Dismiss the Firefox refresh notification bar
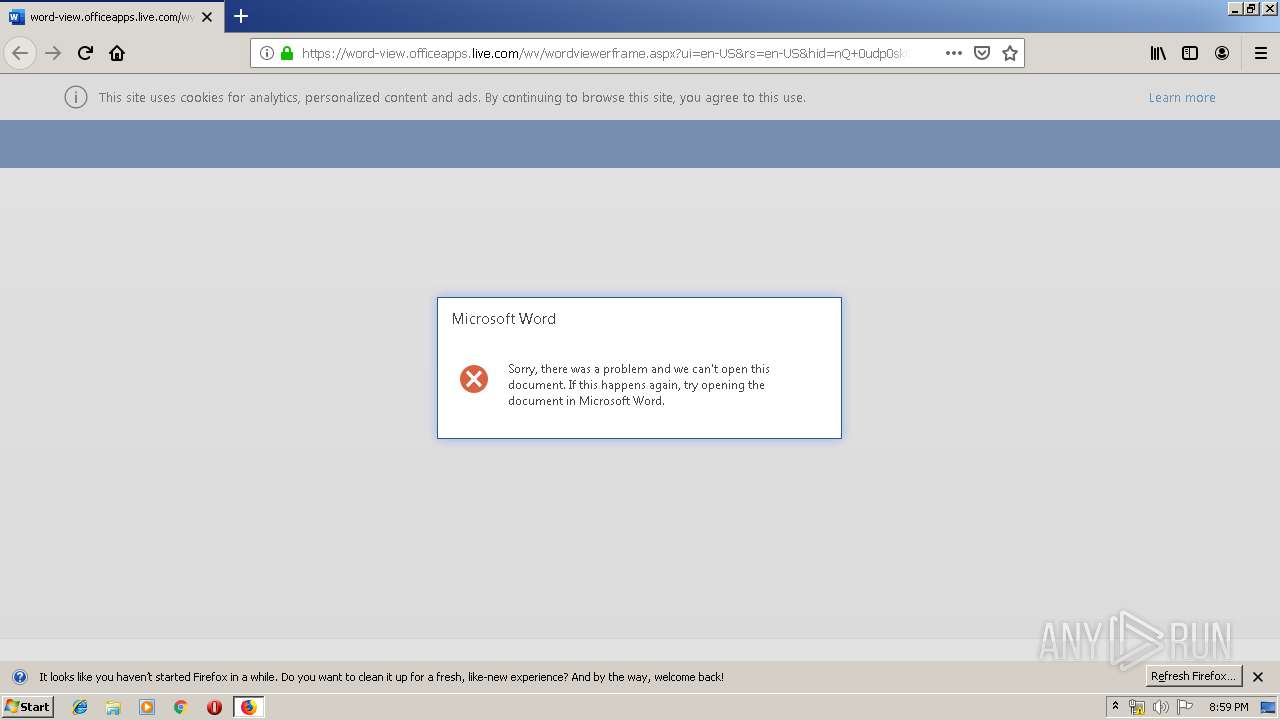 pos(1259,677)
